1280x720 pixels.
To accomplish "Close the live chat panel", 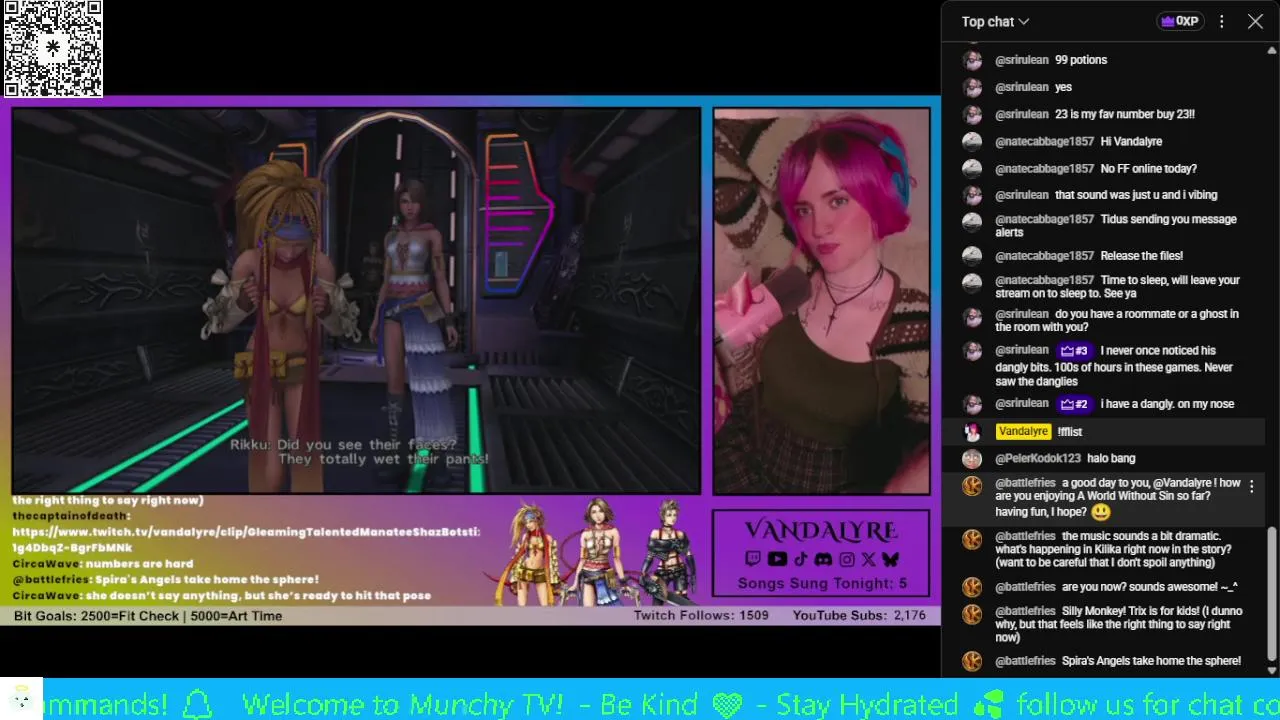I will (x=1256, y=21).
